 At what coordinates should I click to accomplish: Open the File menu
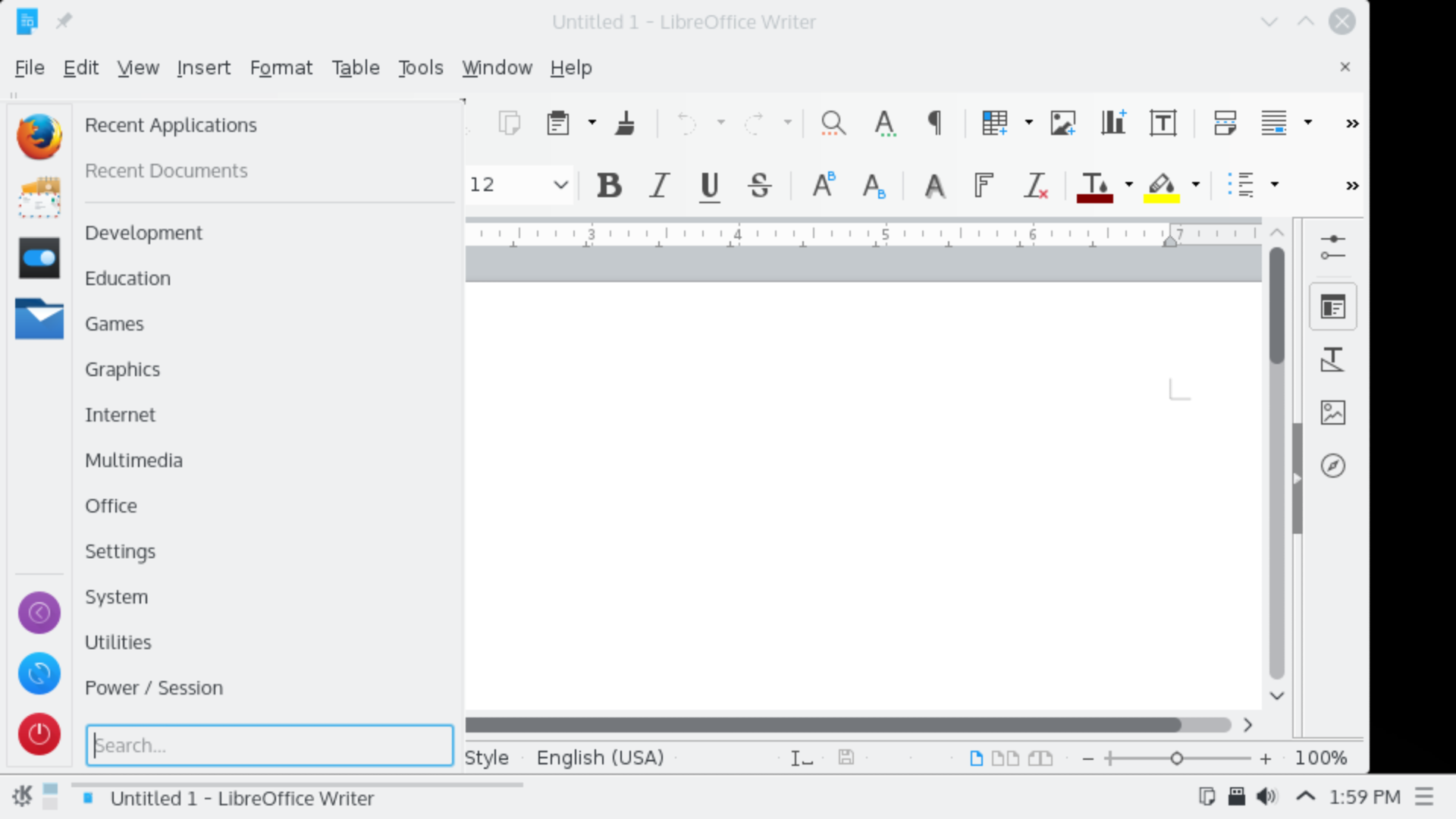pos(30,67)
